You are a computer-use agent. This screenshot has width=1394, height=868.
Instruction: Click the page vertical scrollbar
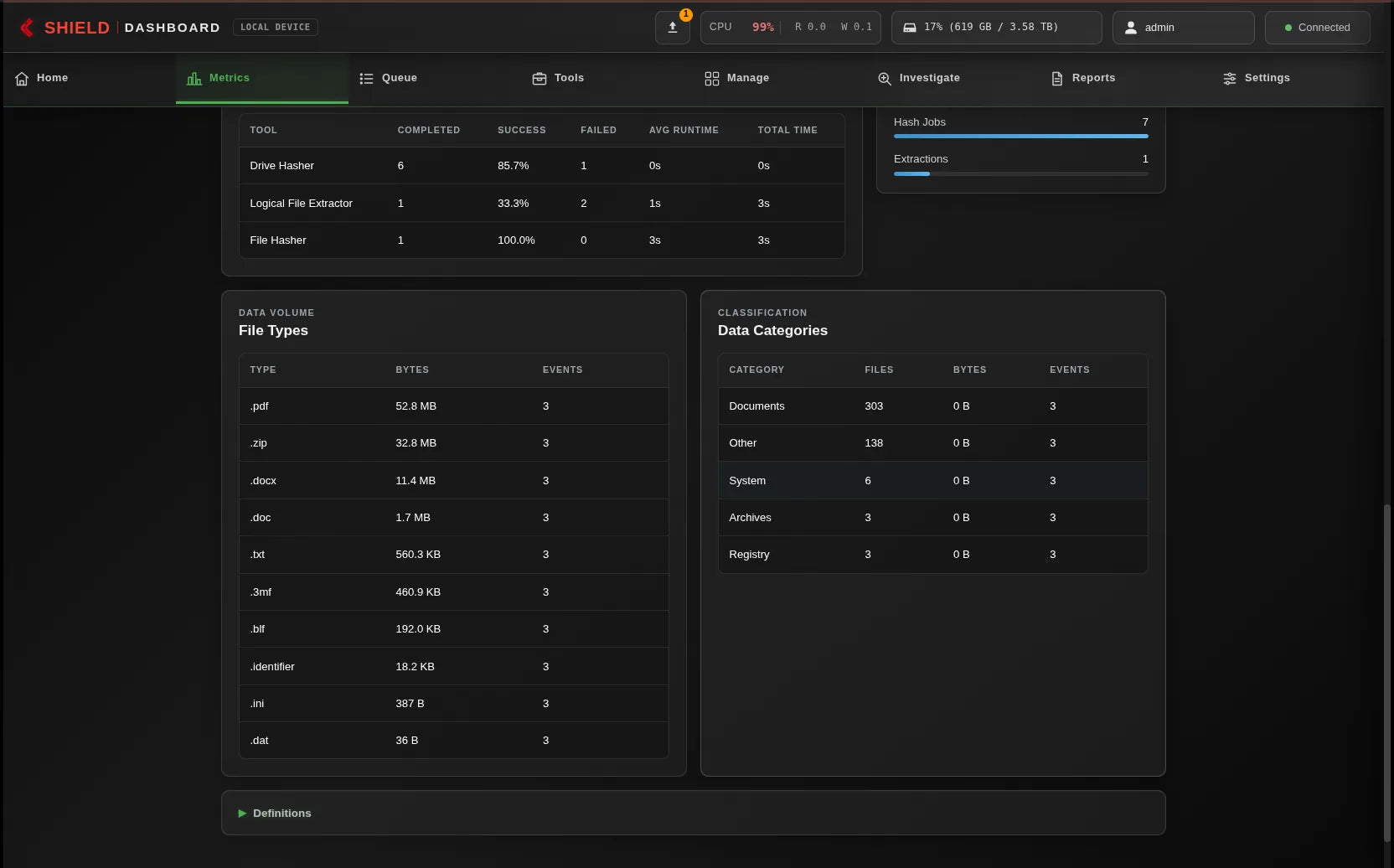pyautogui.click(x=1388, y=673)
